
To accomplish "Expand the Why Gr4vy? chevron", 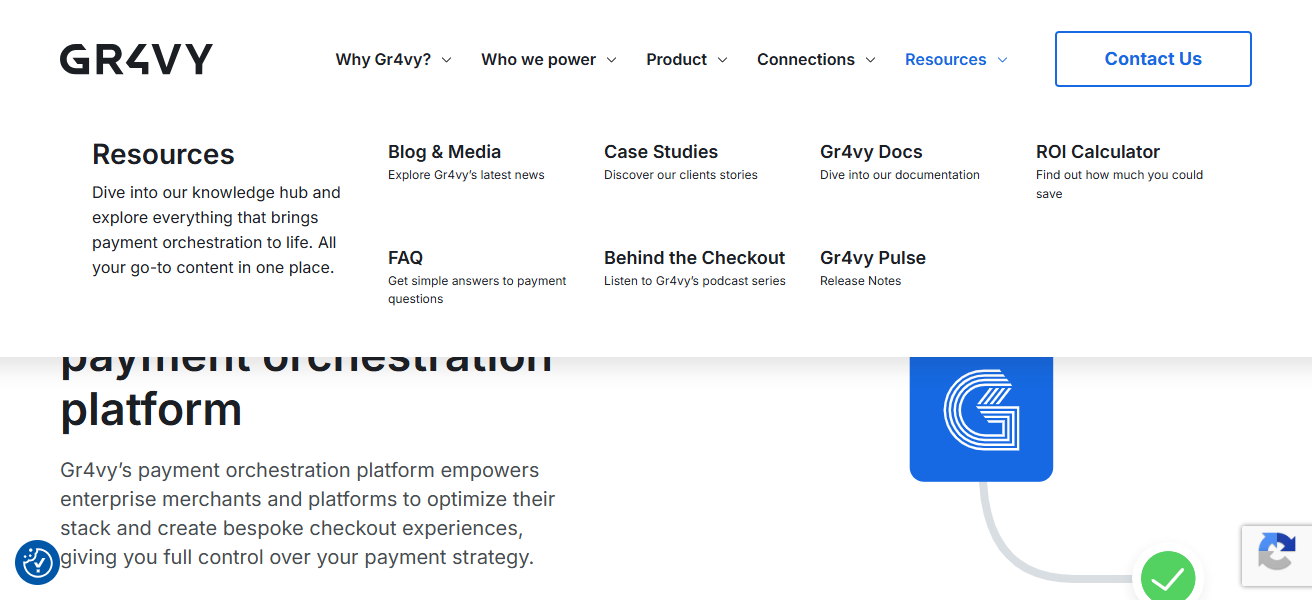I will [x=447, y=60].
